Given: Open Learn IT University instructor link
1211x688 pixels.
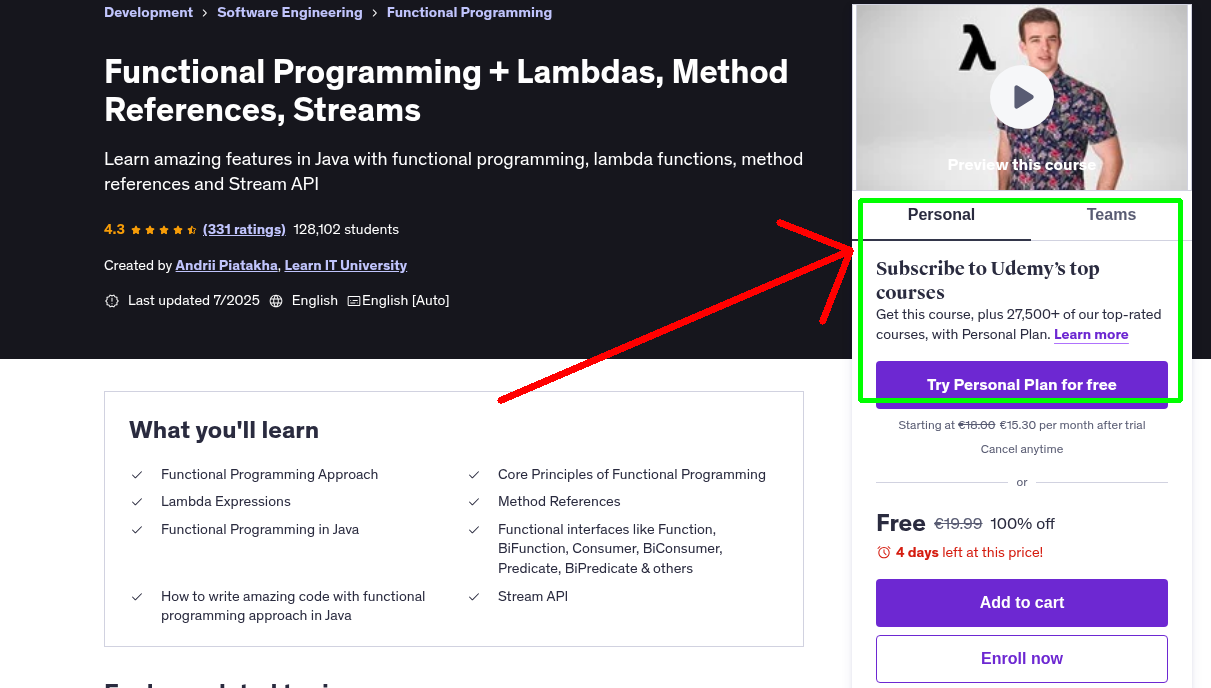Looking at the screenshot, I should tap(346, 265).
